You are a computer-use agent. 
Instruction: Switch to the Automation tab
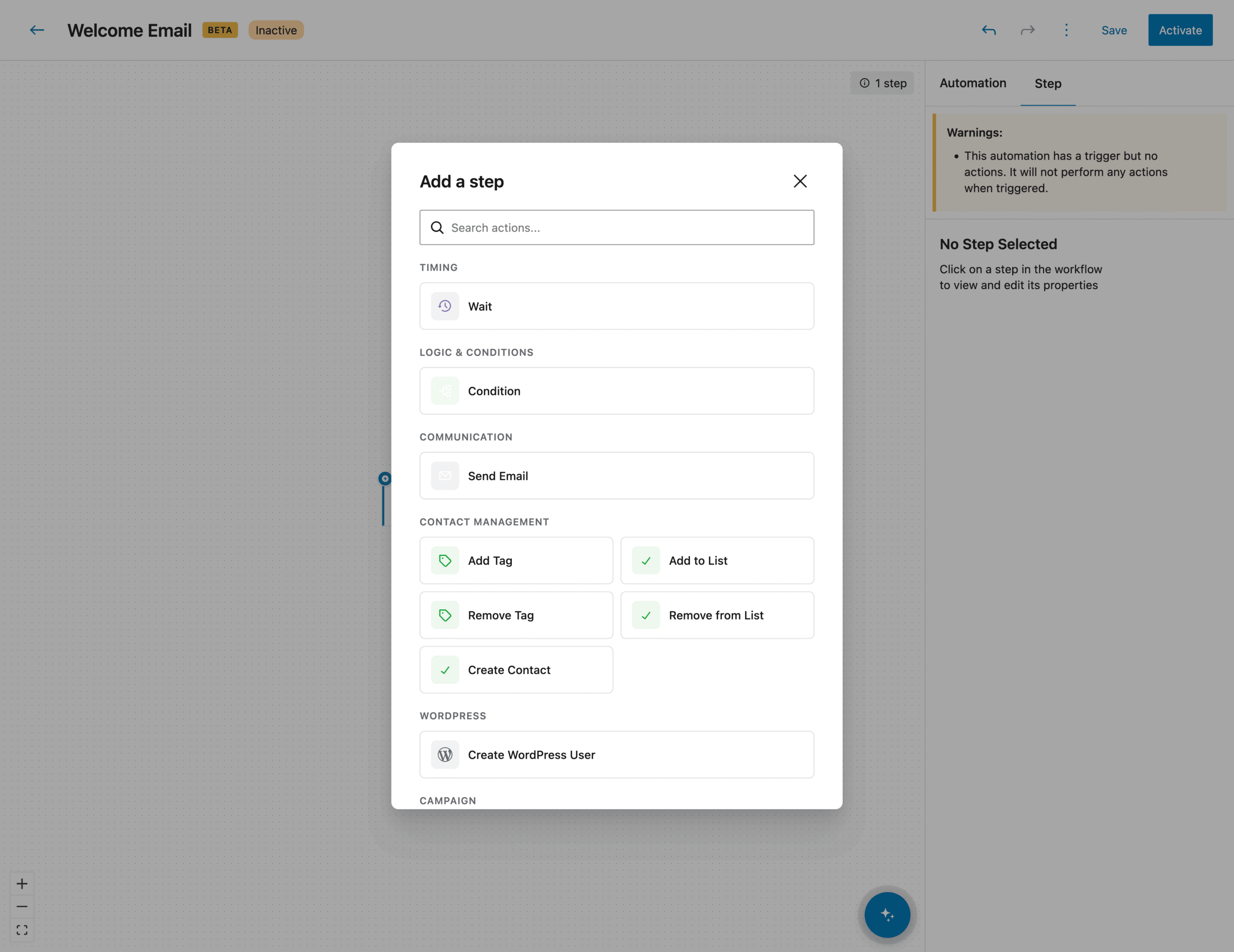click(972, 83)
